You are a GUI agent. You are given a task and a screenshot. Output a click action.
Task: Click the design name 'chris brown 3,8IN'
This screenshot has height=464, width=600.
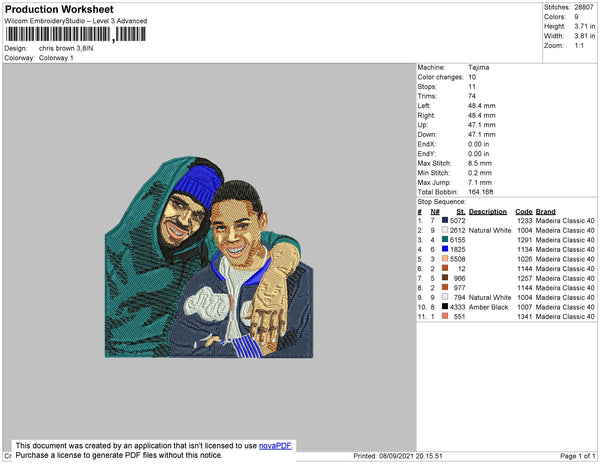point(66,49)
